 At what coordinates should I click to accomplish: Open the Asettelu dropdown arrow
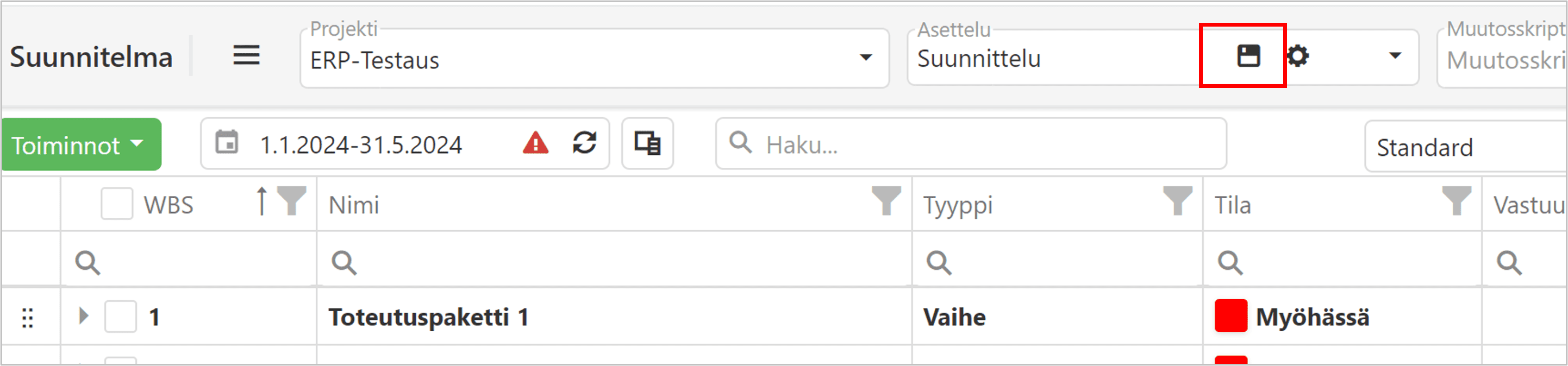[1395, 56]
